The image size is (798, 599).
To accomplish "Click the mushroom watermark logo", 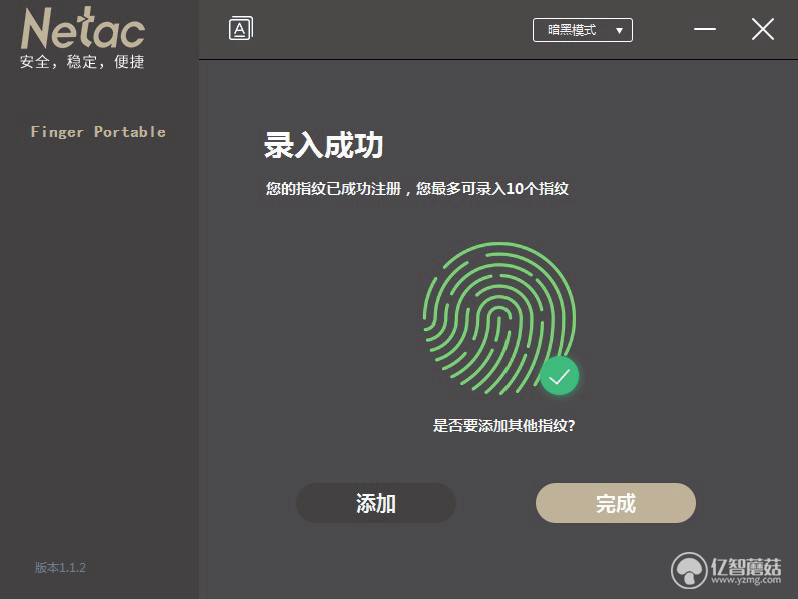I will (689, 570).
